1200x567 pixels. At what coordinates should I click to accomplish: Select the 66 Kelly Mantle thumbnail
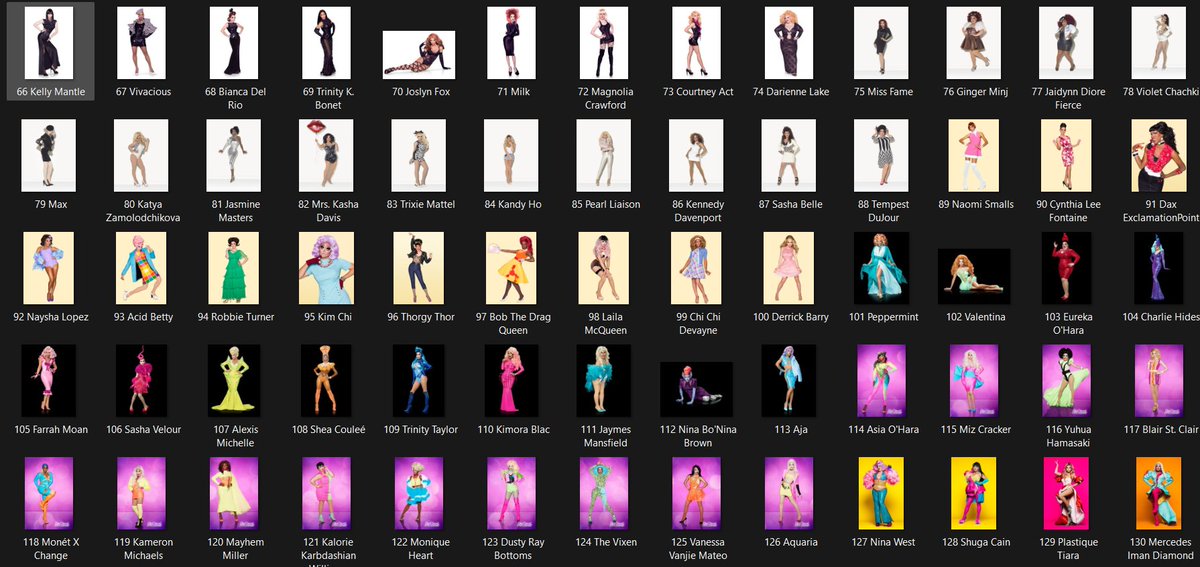49,43
